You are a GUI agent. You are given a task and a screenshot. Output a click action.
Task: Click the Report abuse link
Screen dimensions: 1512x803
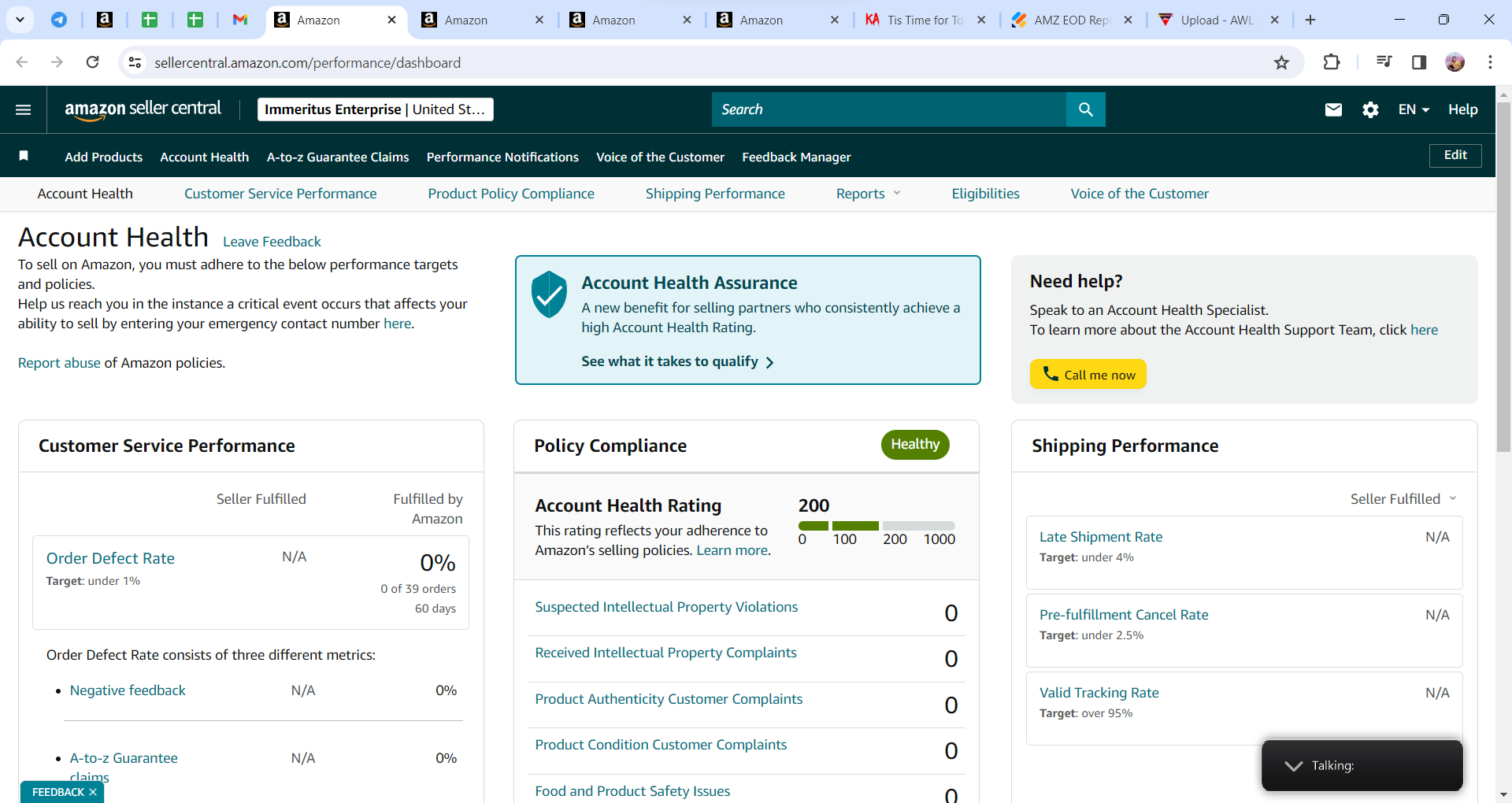tap(59, 363)
